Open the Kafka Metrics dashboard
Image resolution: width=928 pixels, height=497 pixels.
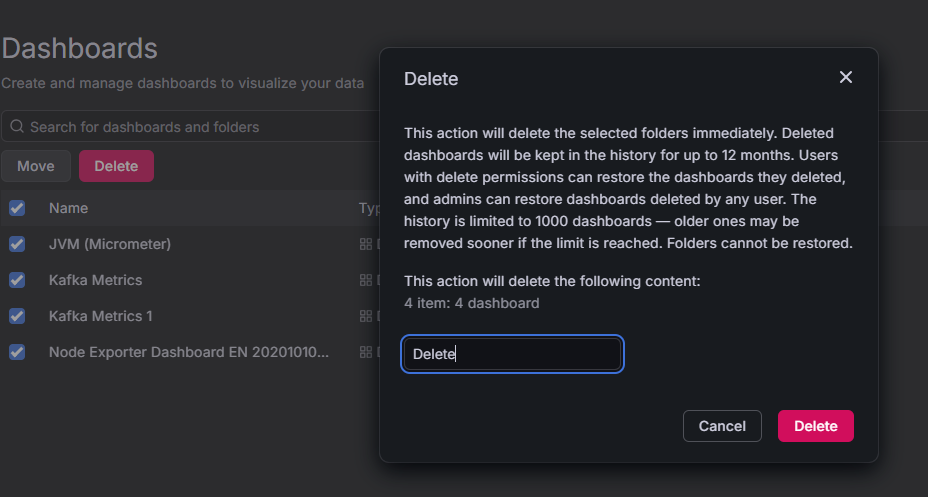point(95,280)
